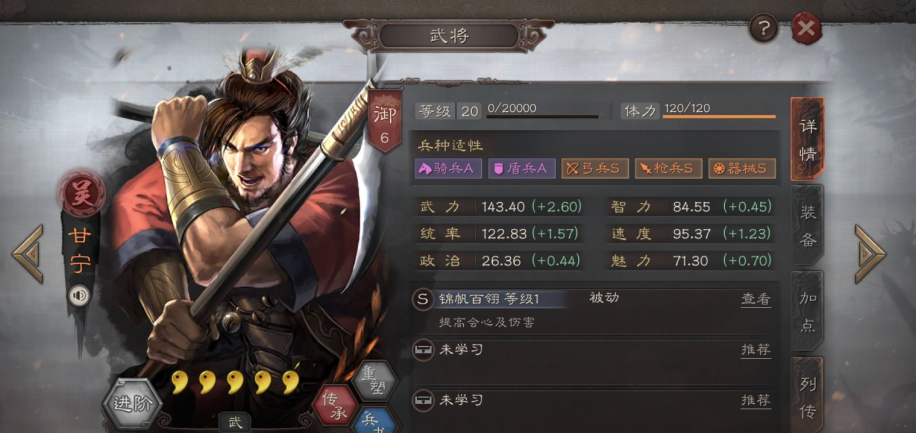Select the 弓兵S troop aptitude badge

pyautogui.click(x=595, y=168)
